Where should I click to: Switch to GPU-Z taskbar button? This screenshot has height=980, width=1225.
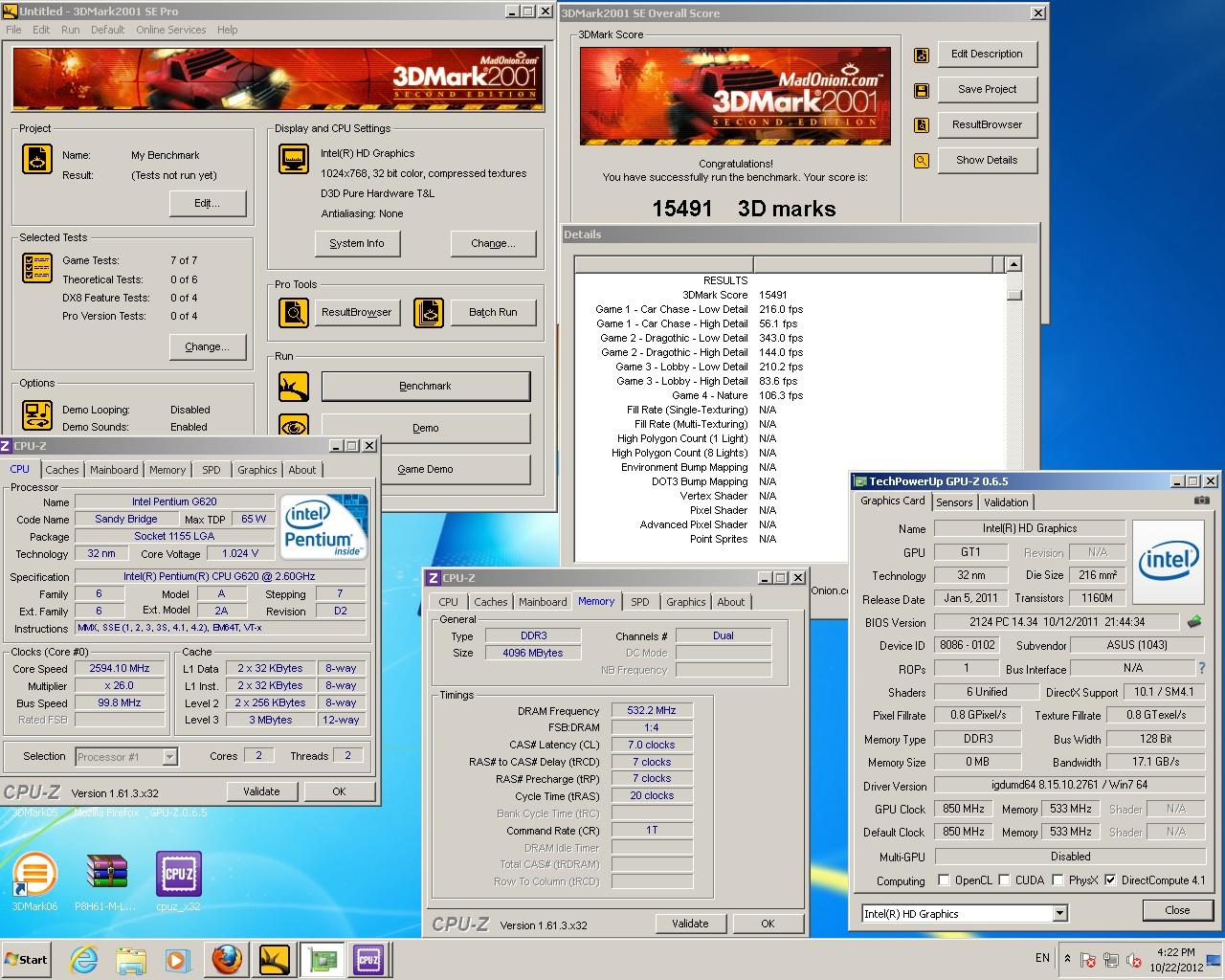[x=322, y=960]
